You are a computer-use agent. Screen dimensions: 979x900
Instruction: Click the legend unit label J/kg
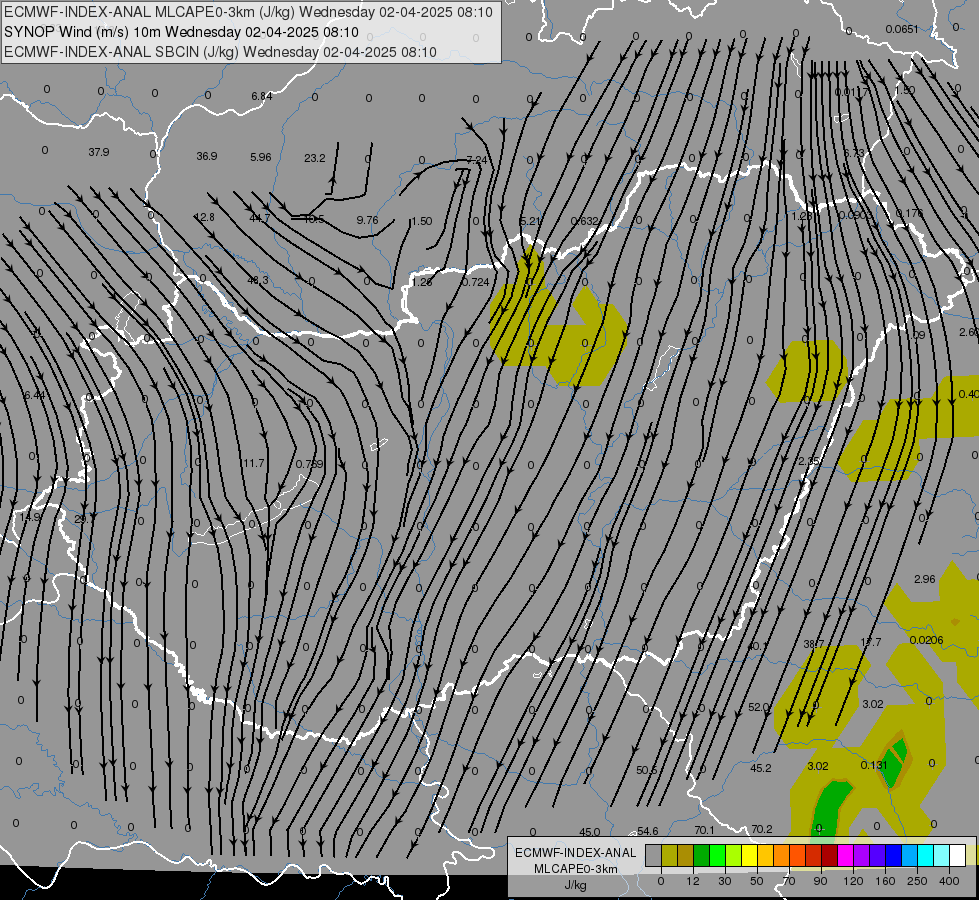(575, 885)
